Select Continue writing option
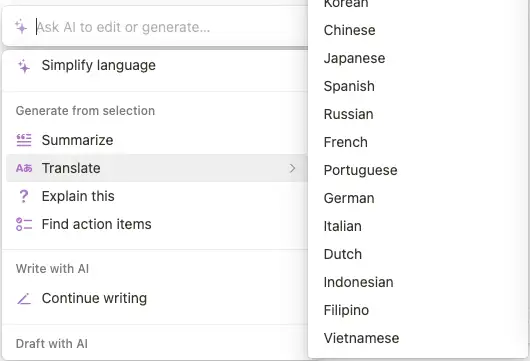Image resolution: width=530 pixels, height=361 pixels. pyautogui.click(x=156, y=298)
